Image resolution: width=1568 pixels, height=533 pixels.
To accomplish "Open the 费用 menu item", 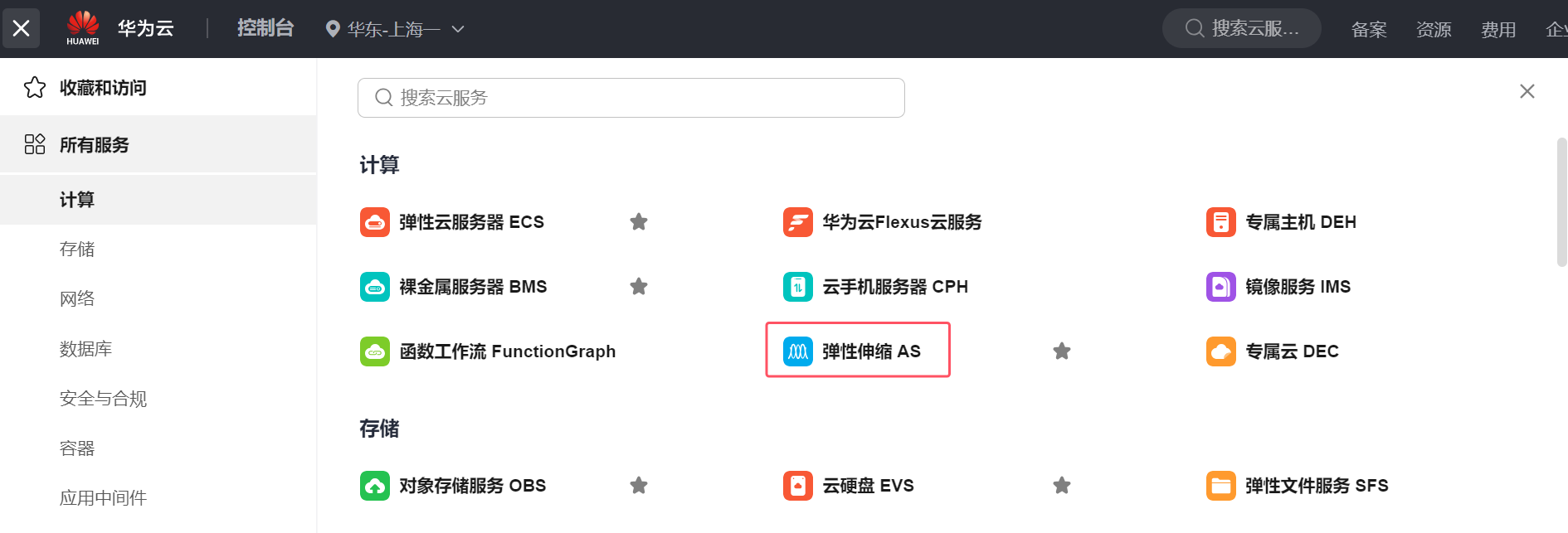I will (x=1498, y=30).
